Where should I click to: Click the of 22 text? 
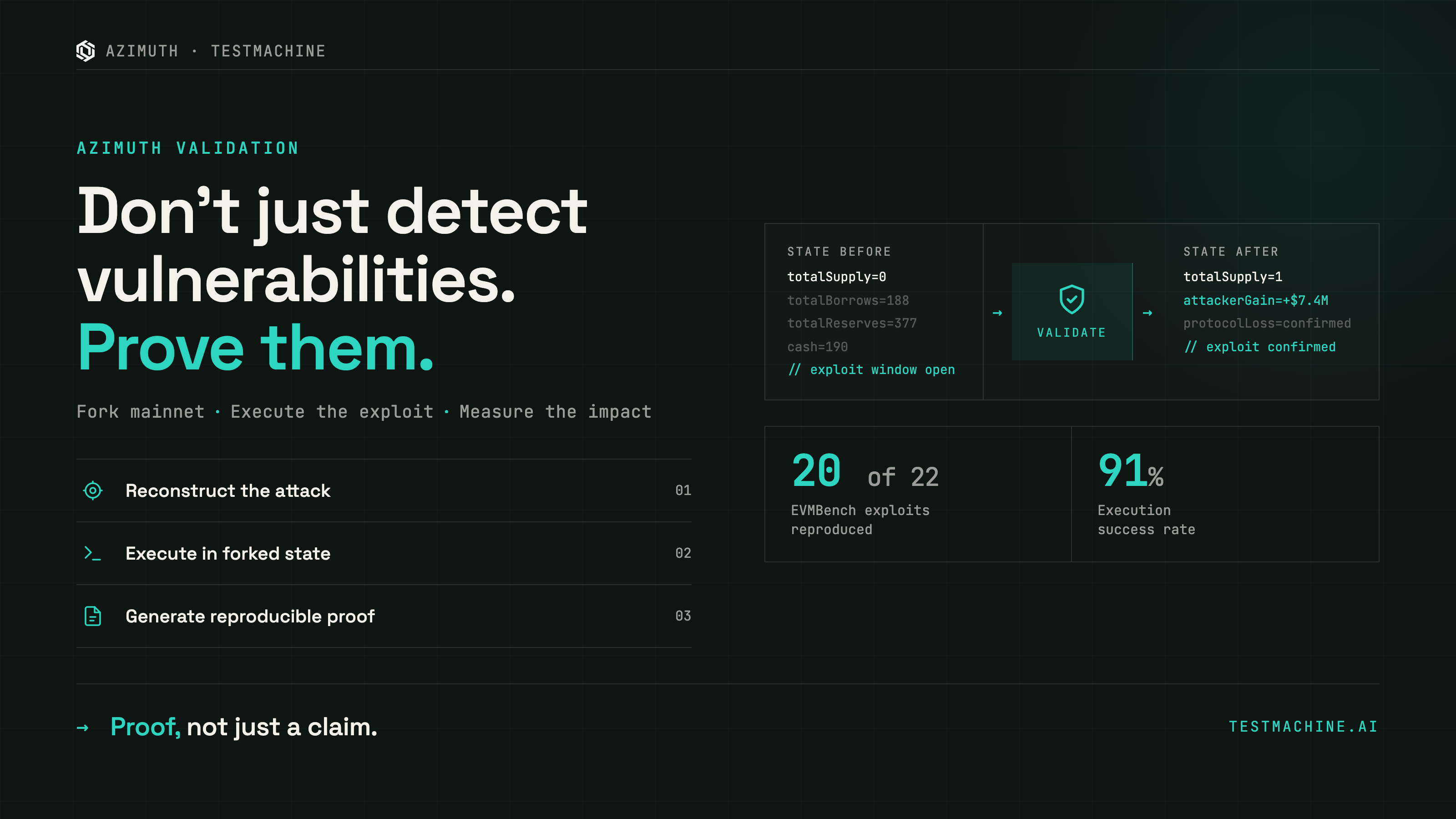903,478
